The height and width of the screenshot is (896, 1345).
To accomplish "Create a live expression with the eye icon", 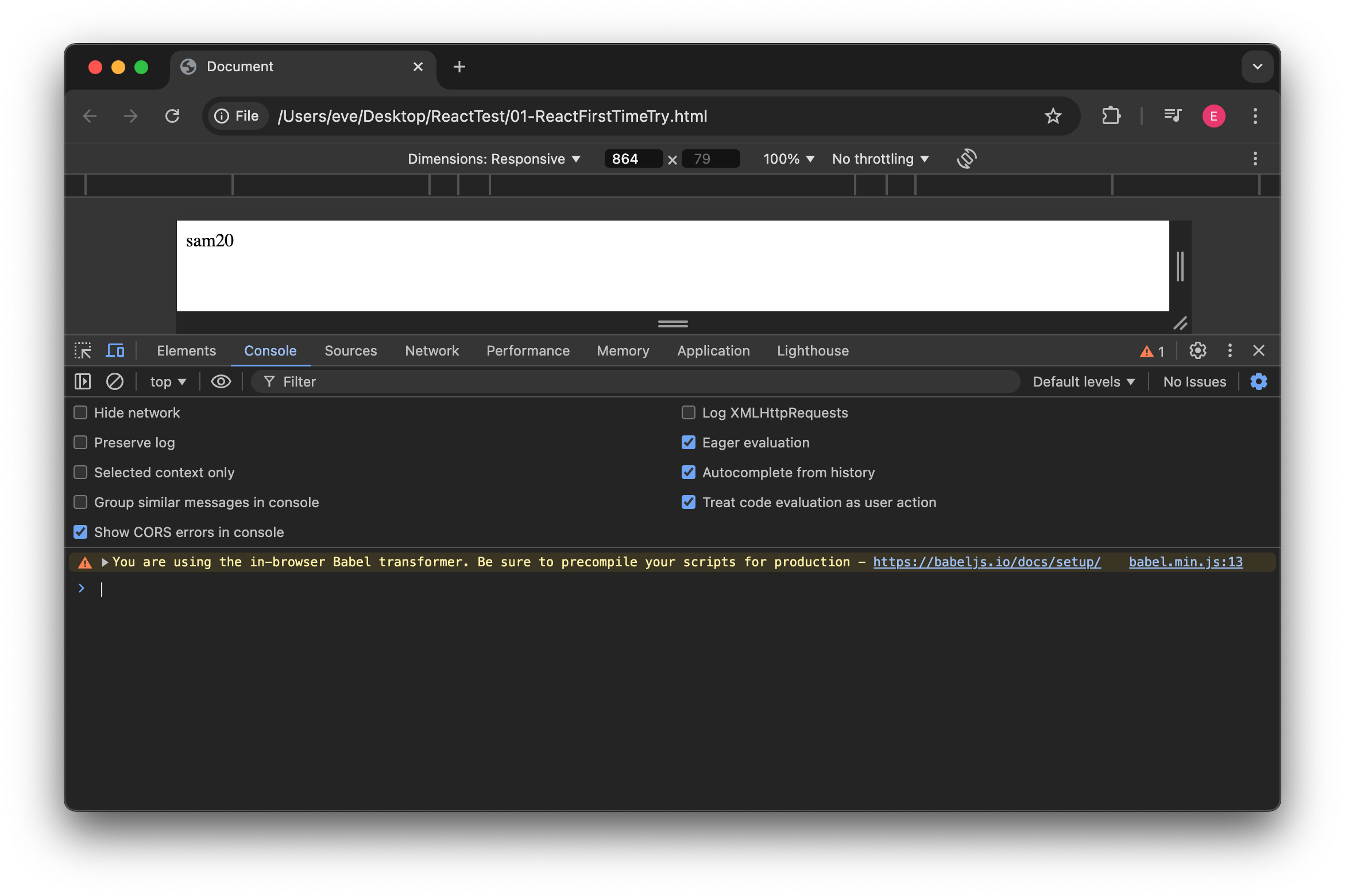I will 221,381.
